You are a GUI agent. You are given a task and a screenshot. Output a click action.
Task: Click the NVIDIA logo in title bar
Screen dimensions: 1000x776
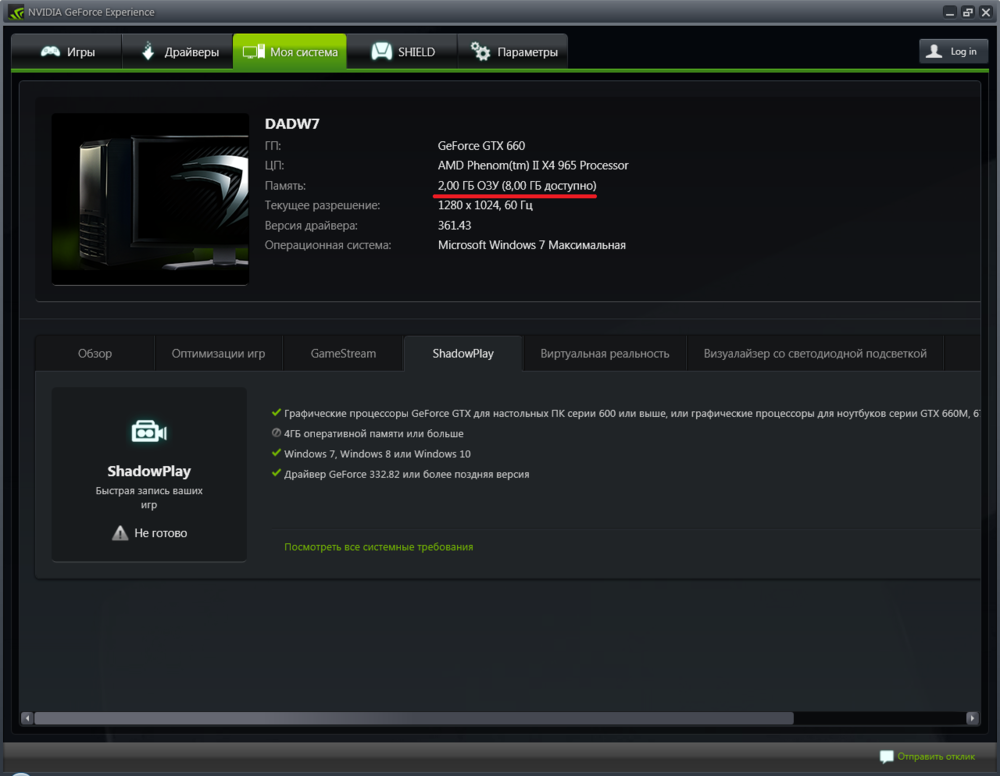[x=15, y=12]
